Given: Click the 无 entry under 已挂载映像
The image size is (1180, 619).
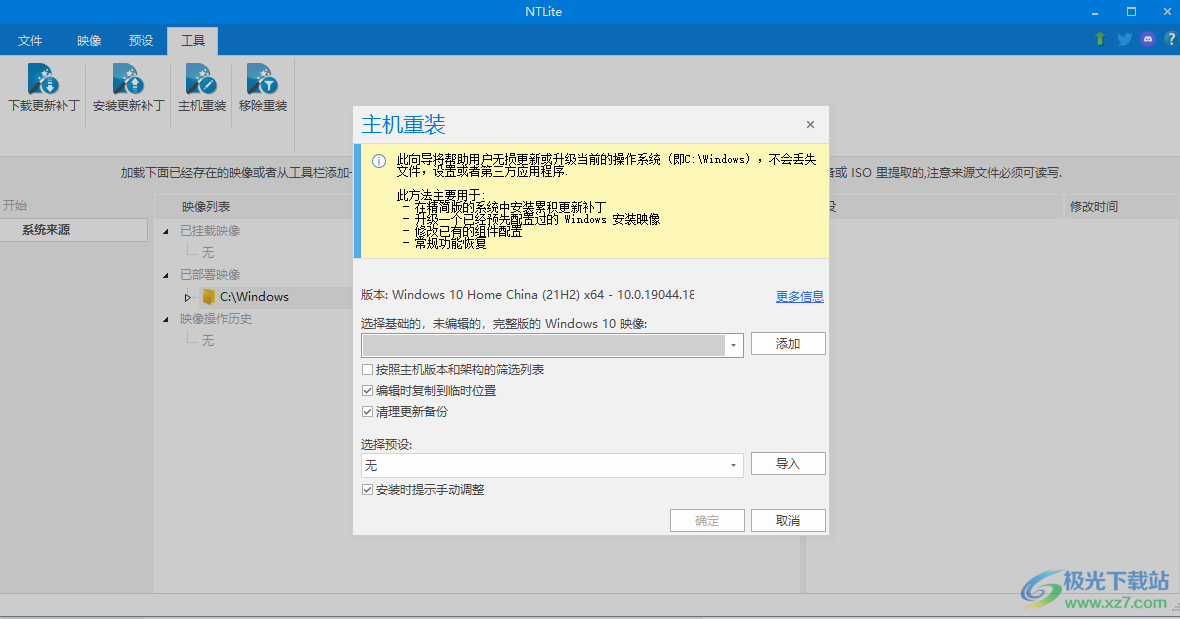Looking at the screenshot, I should pos(208,253).
